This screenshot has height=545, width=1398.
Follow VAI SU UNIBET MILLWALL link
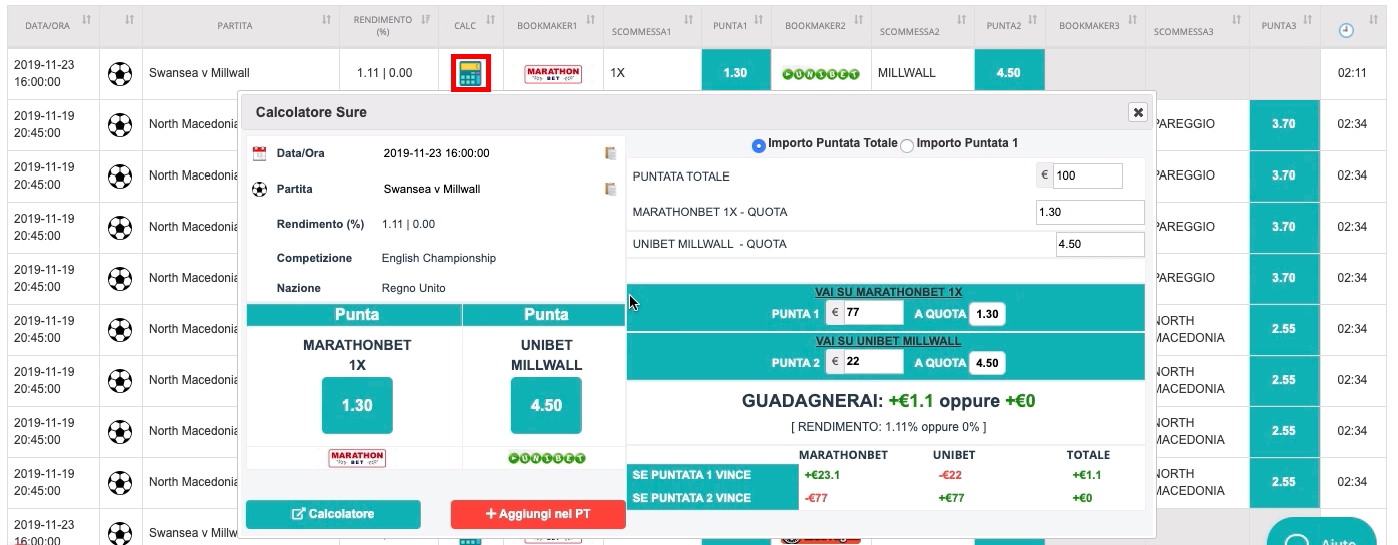pos(888,341)
